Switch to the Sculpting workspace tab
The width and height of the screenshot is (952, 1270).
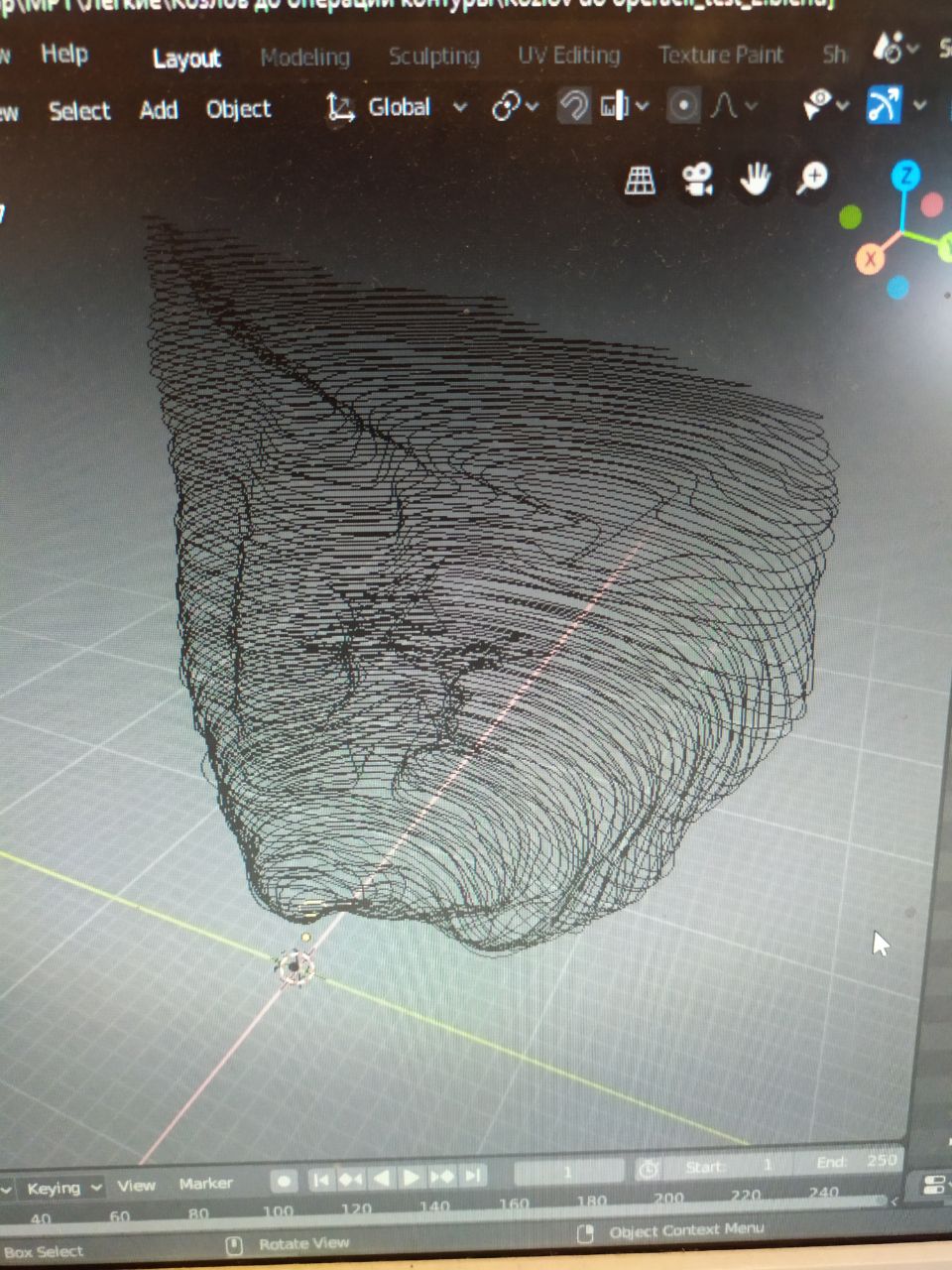coord(434,56)
